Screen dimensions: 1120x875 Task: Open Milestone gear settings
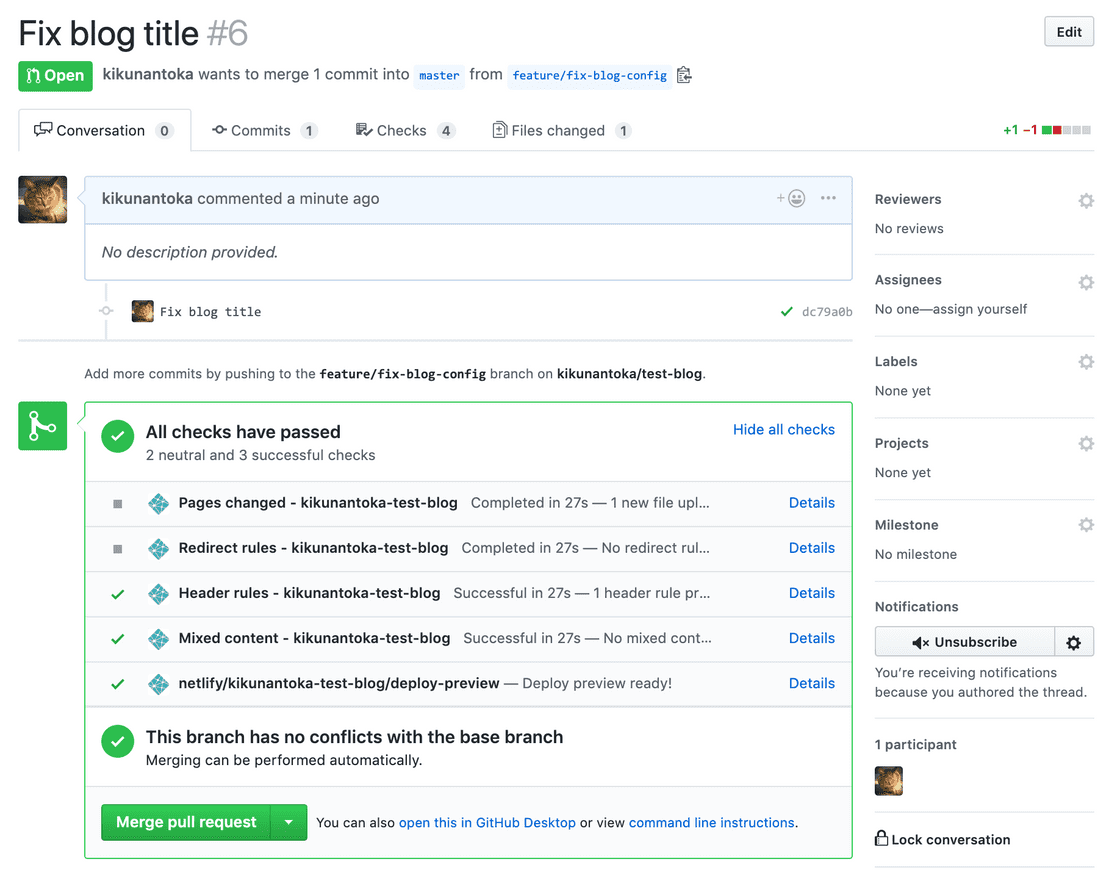[1085, 525]
